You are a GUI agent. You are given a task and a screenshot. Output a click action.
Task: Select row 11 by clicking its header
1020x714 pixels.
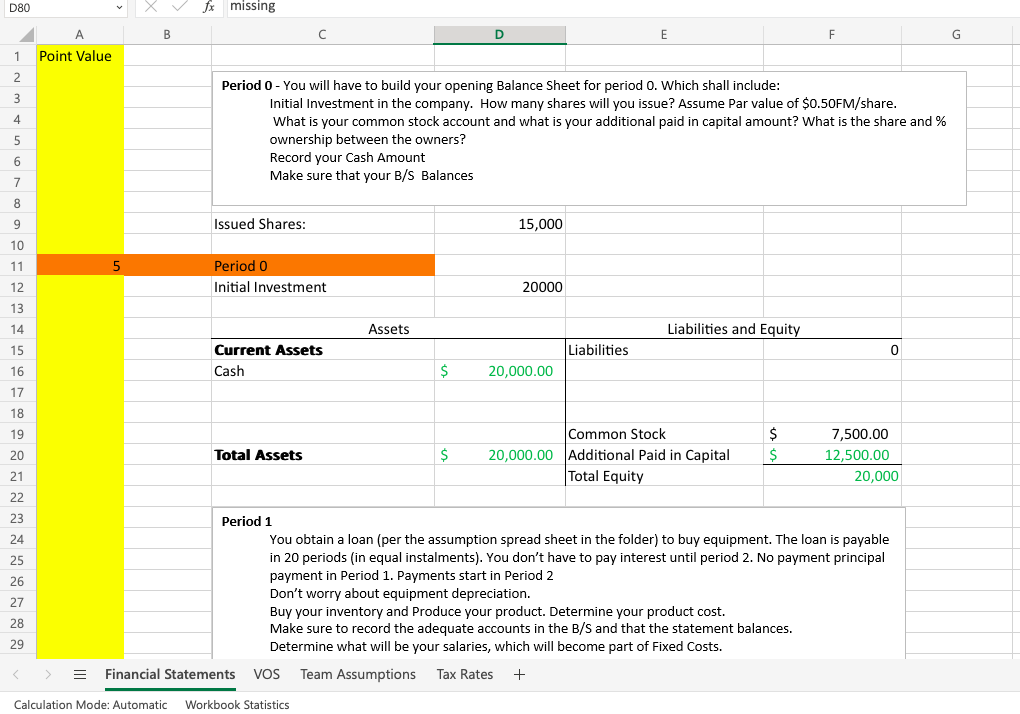coord(20,265)
